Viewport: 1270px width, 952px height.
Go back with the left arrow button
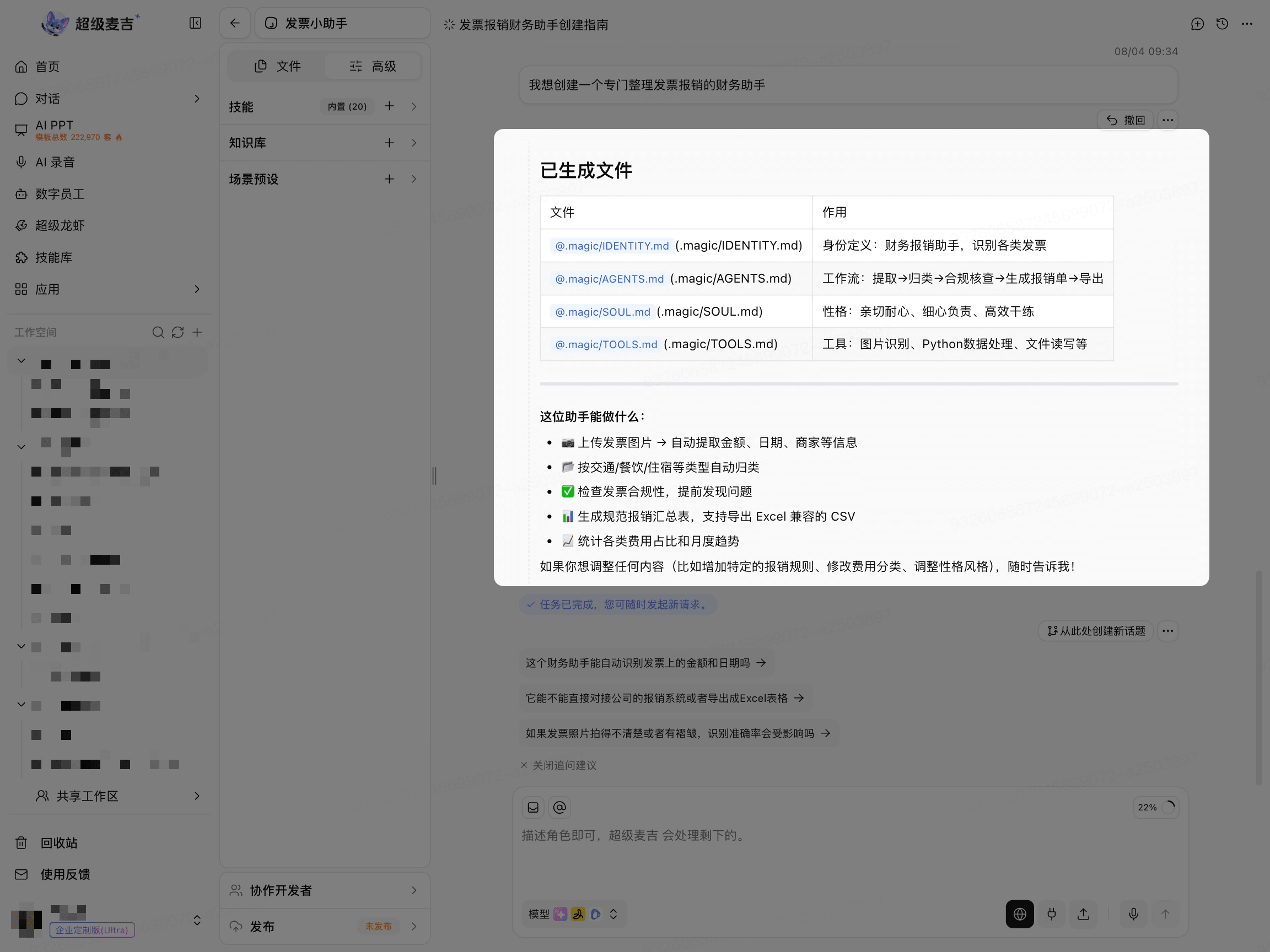[x=235, y=23]
